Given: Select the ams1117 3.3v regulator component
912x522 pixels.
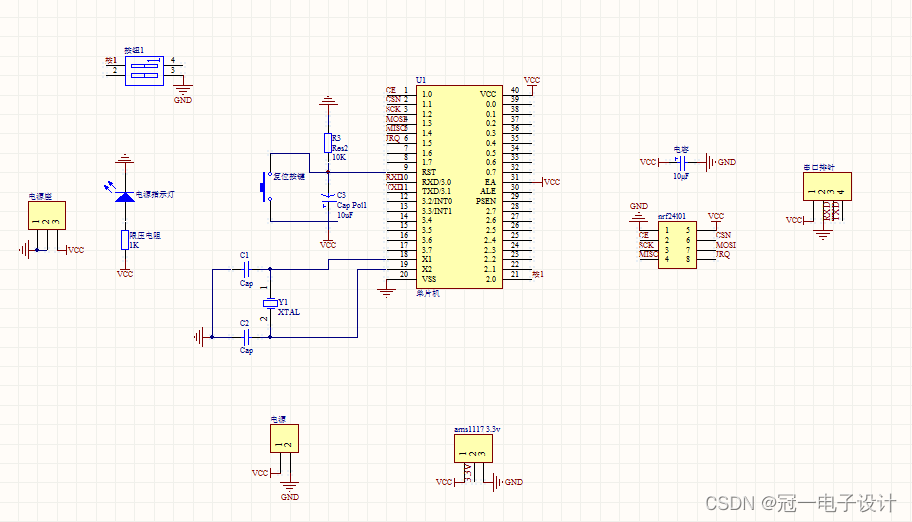Looking at the screenshot, I should coord(473,448).
